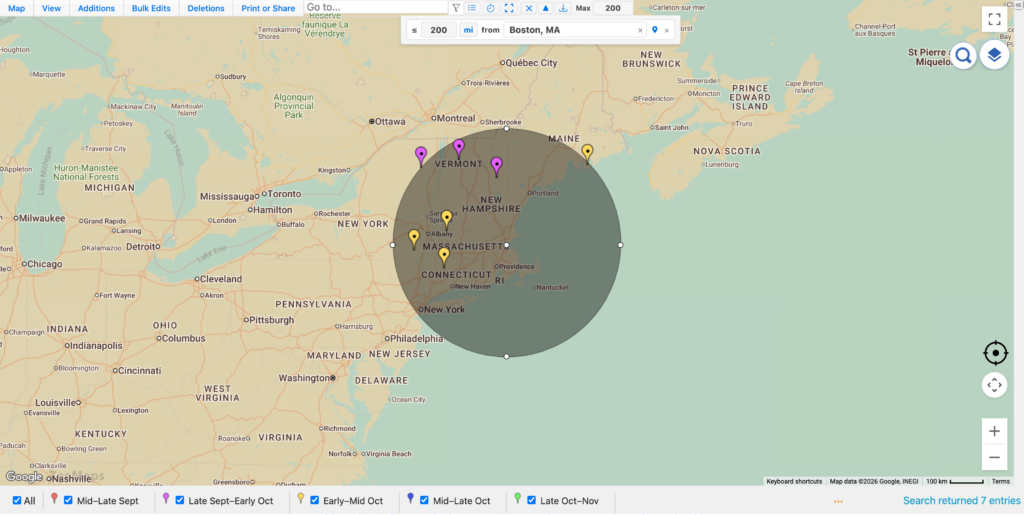Viewport: 1024px width, 515px height.
Task: Click the blue up-triangle toolbar icon
Action: click(546, 8)
